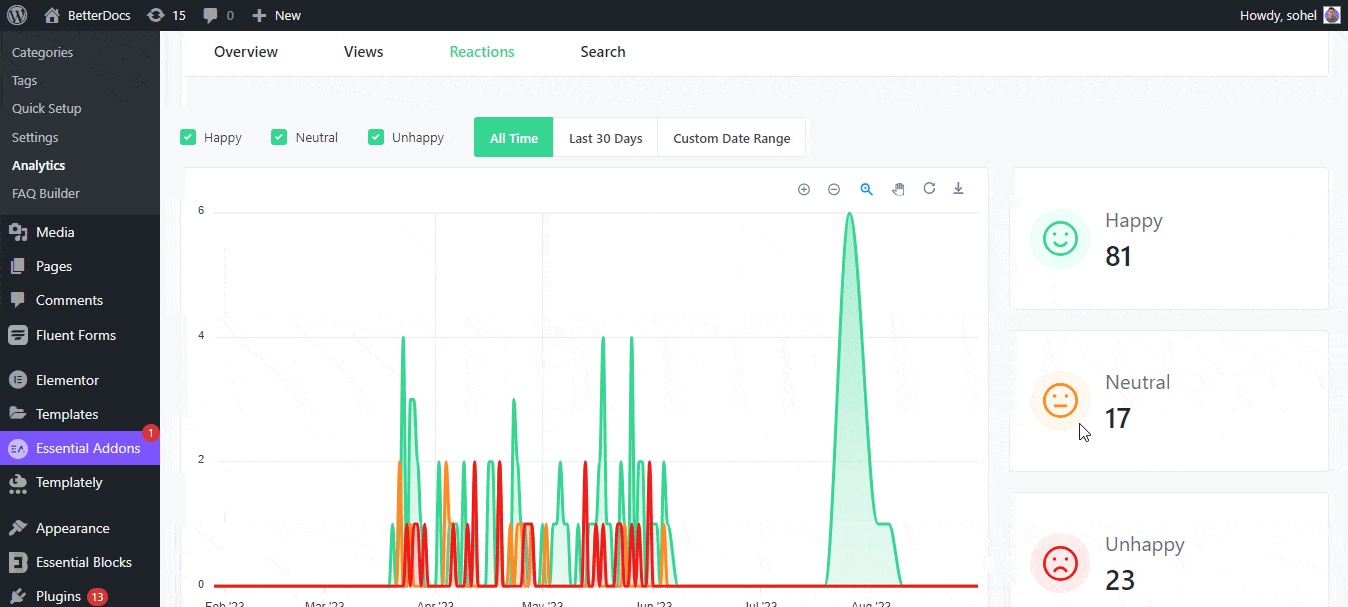
Task: Click the chart zoom in plus icon
Action: coord(803,189)
